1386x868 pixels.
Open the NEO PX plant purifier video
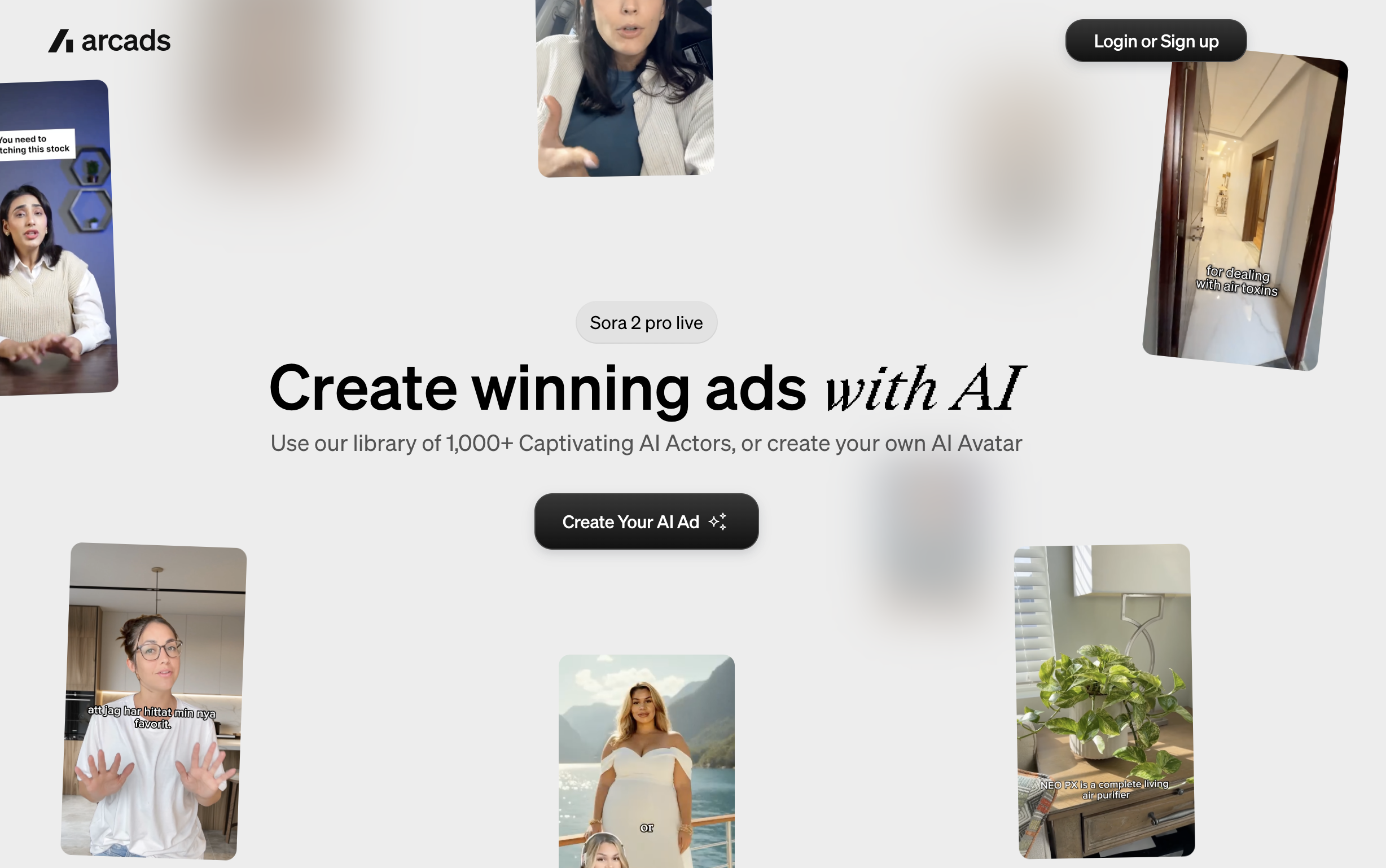click(x=1104, y=701)
